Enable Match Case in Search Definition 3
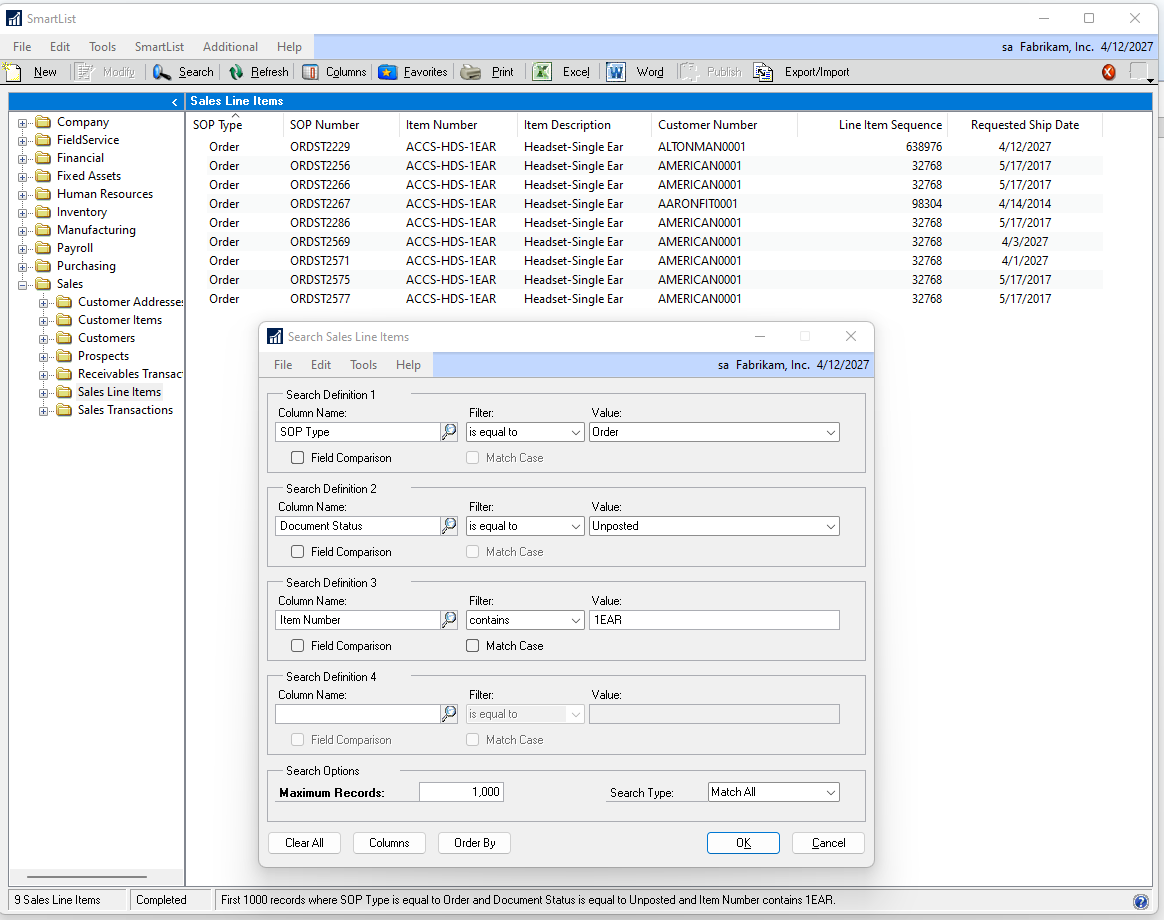The width and height of the screenshot is (1164, 920). tap(472, 646)
